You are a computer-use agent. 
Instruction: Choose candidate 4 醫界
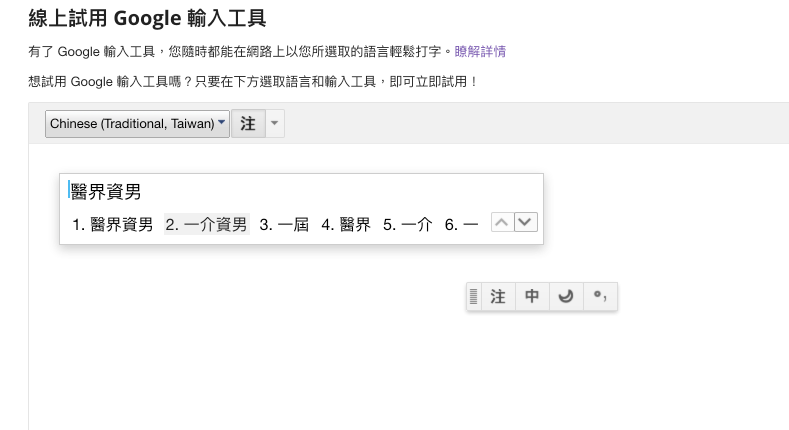(x=346, y=225)
